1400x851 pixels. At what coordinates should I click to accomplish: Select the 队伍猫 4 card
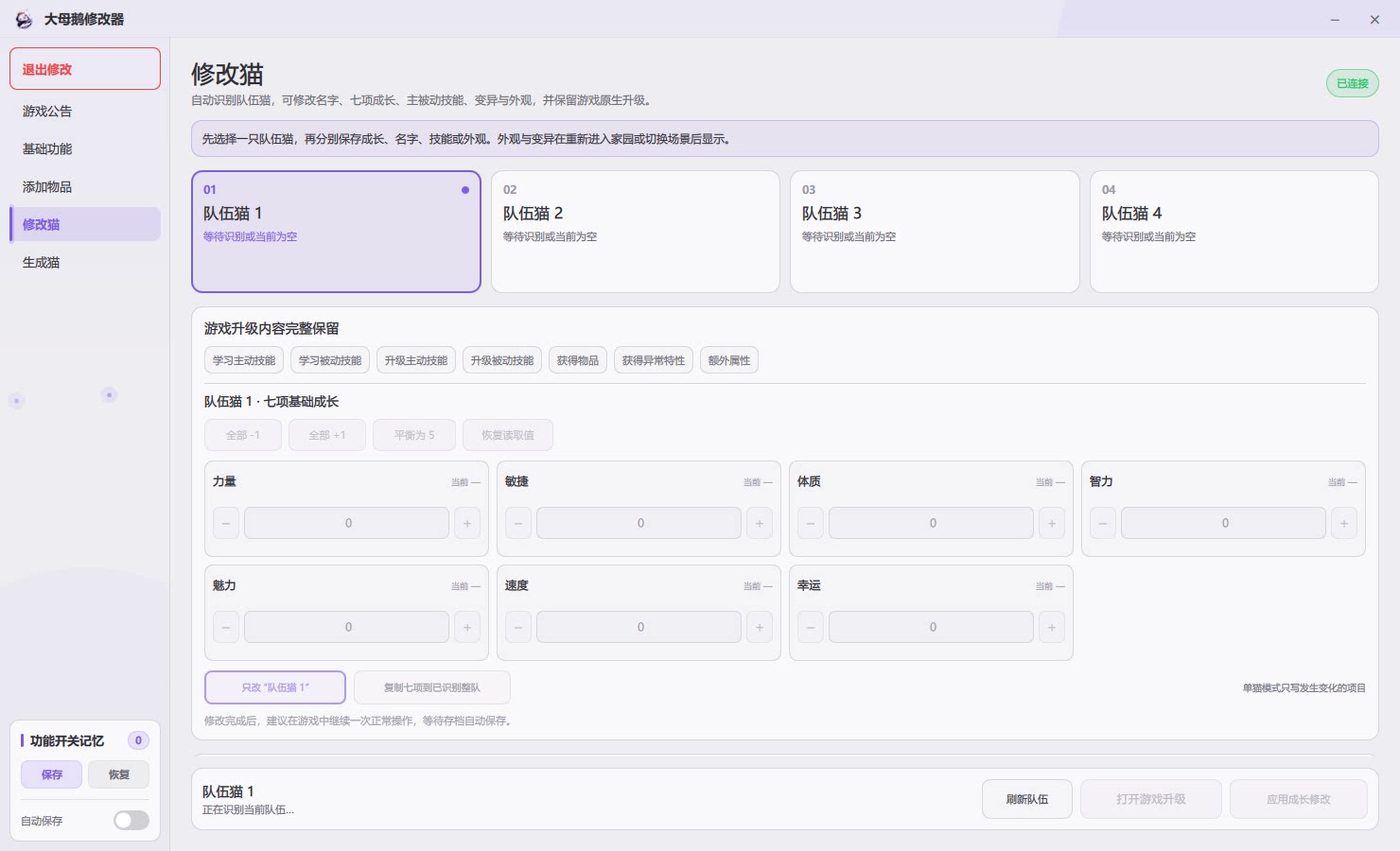pyautogui.click(x=1234, y=232)
